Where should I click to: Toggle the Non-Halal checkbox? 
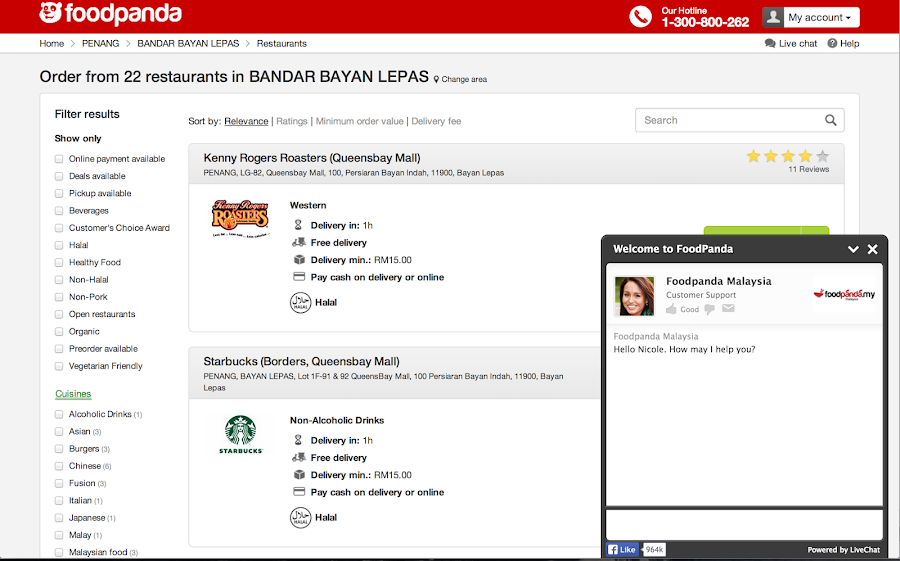coord(59,280)
